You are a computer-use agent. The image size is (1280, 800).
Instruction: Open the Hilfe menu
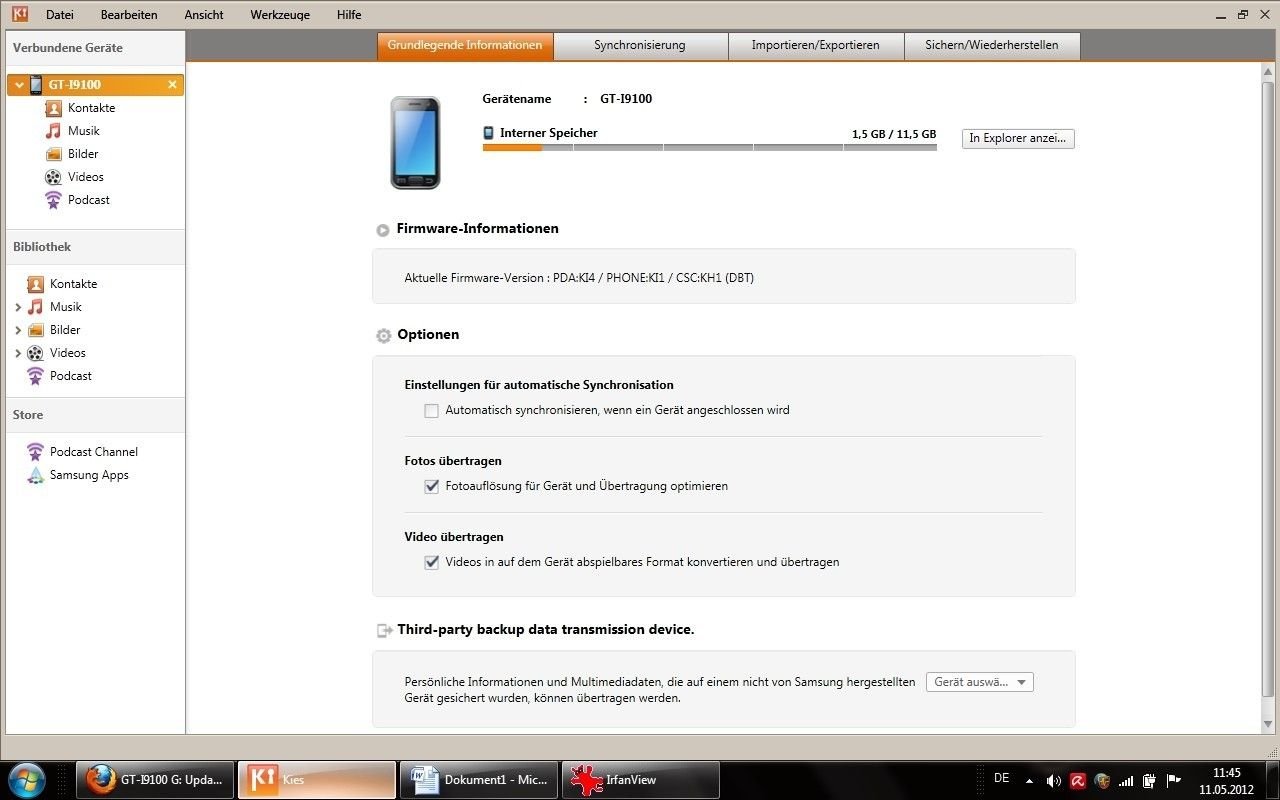point(349,15)
